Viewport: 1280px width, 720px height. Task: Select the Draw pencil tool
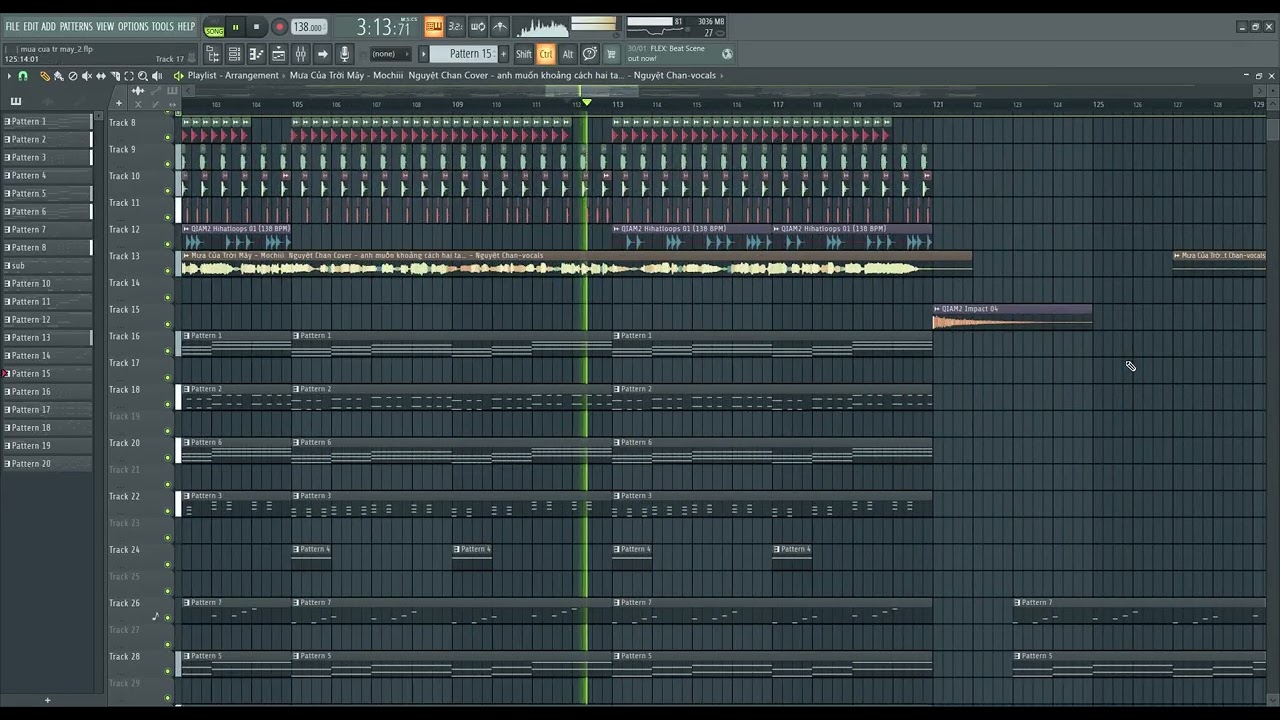pyautogui.click(x=44, y=76)
